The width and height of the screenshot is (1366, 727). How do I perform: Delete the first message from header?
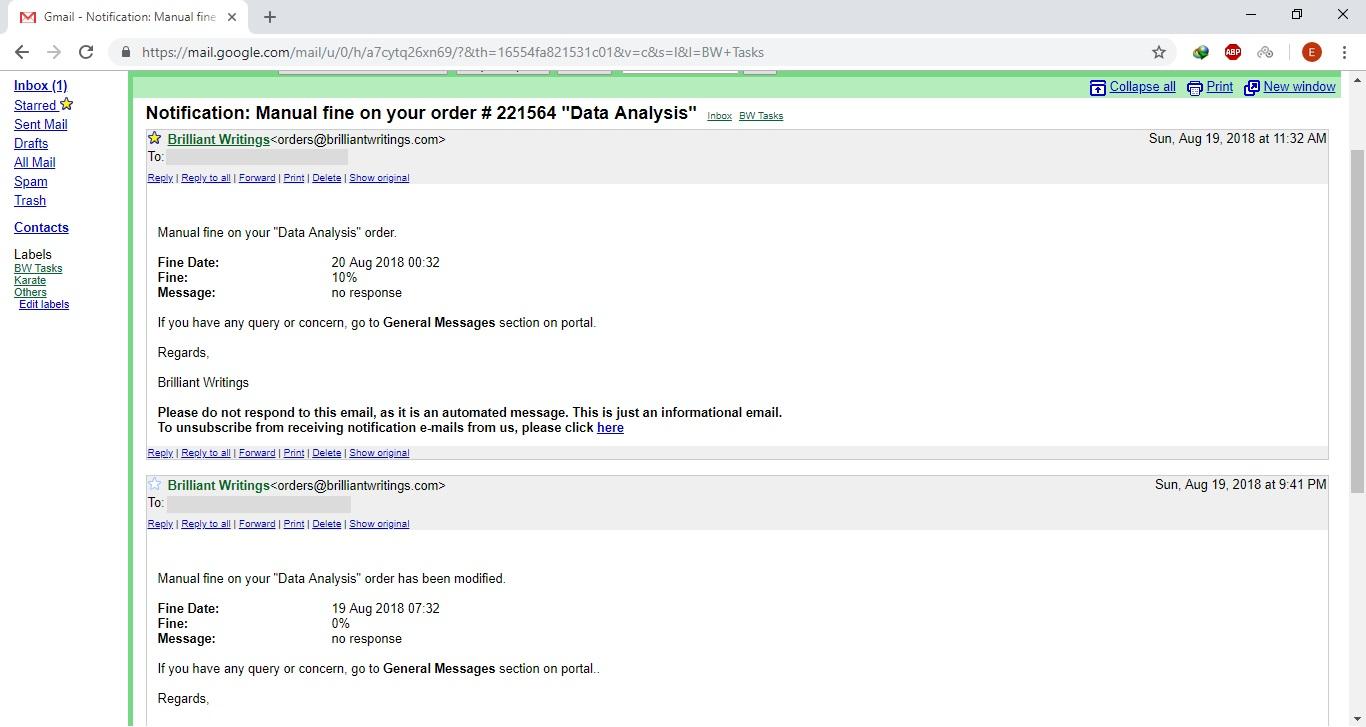(326, 178)
